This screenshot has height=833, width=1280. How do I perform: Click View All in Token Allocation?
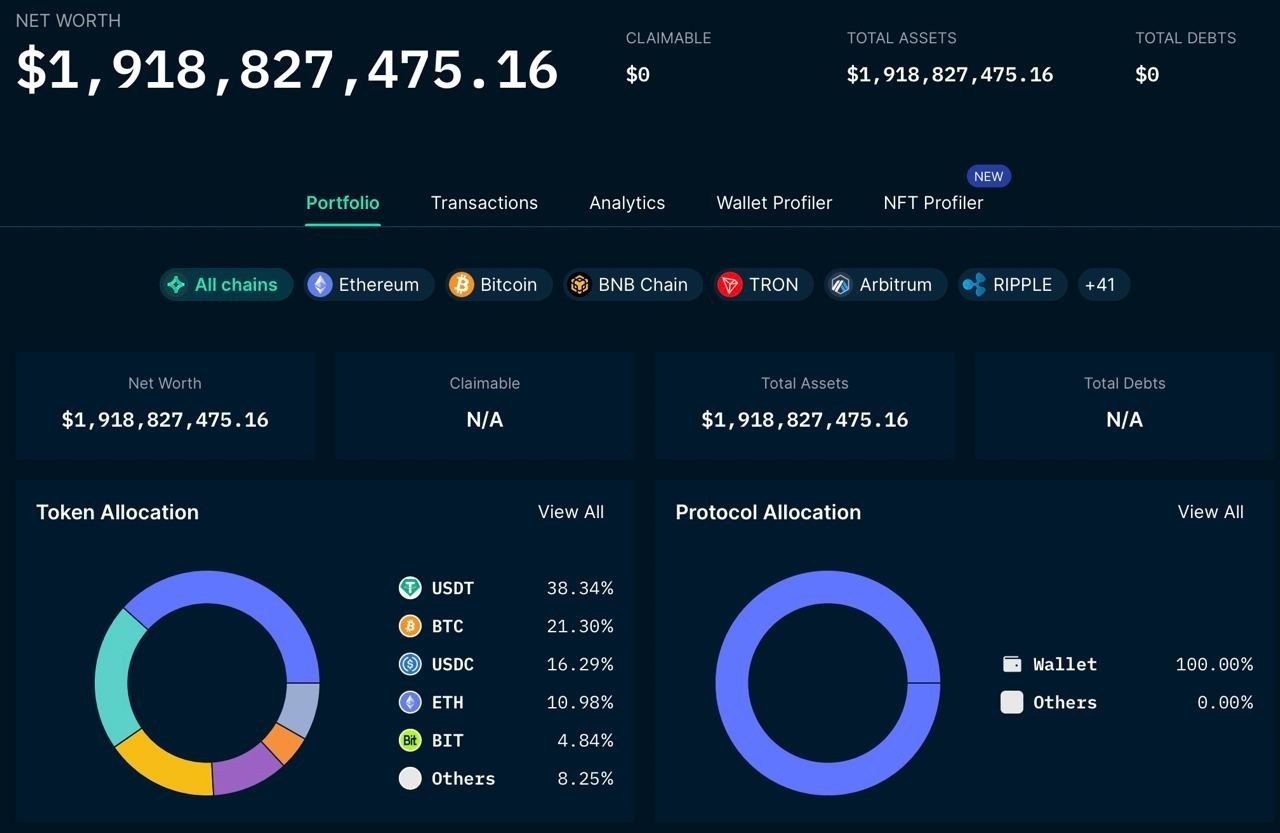pyautogui.click(x=570, y=512)
